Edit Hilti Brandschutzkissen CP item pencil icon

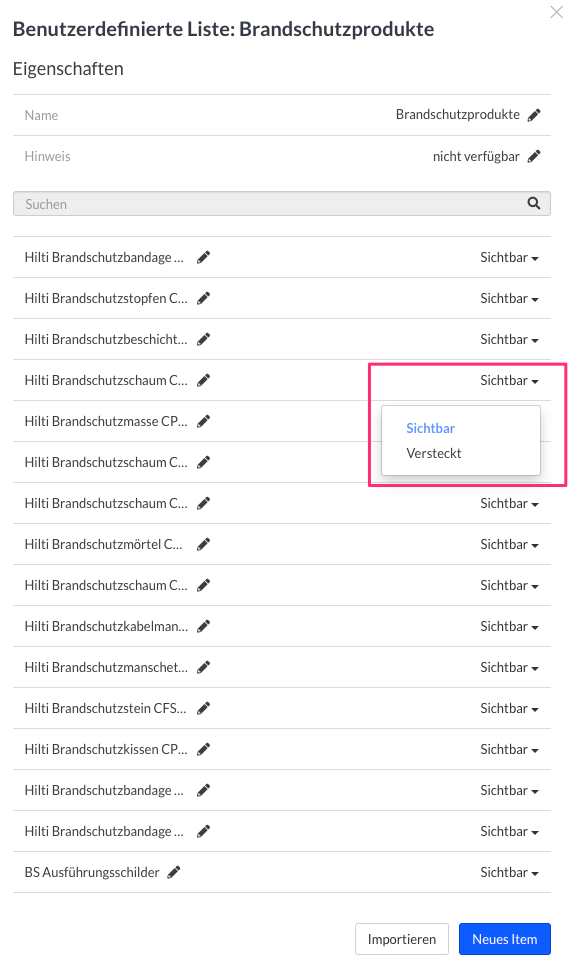coord(204,749)
